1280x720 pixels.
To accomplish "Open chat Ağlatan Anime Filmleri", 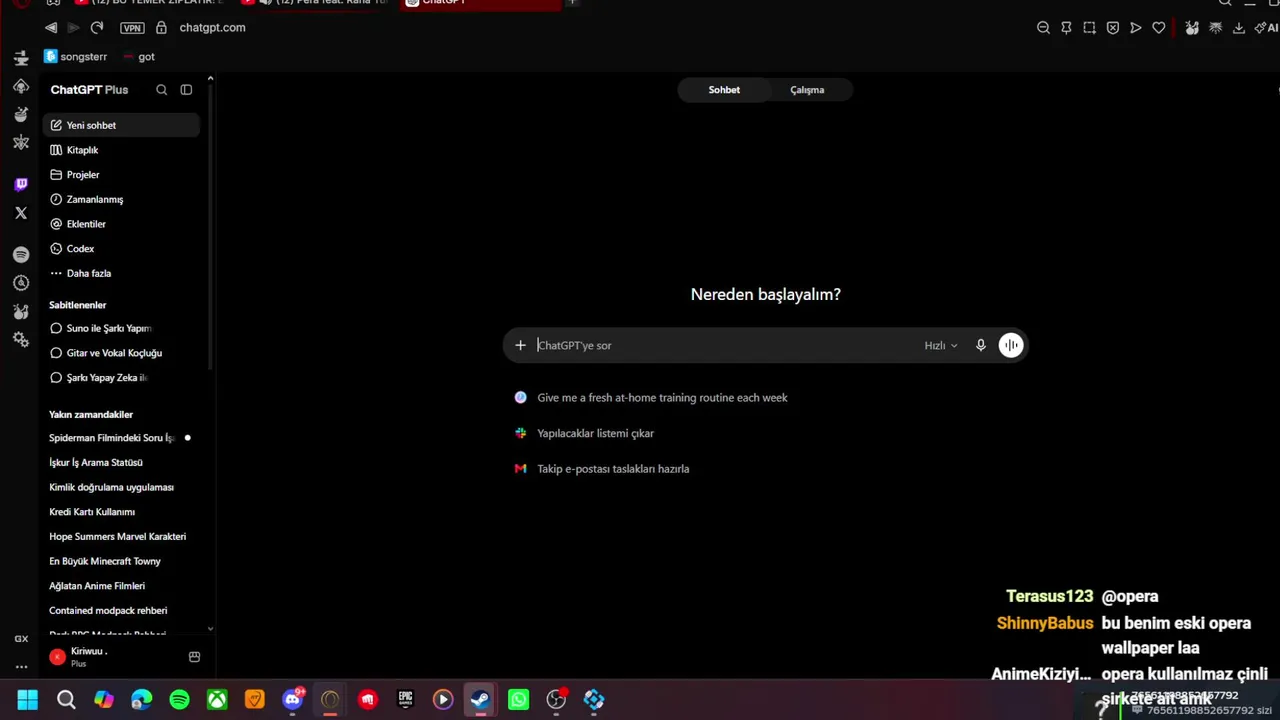I will 122,586.
